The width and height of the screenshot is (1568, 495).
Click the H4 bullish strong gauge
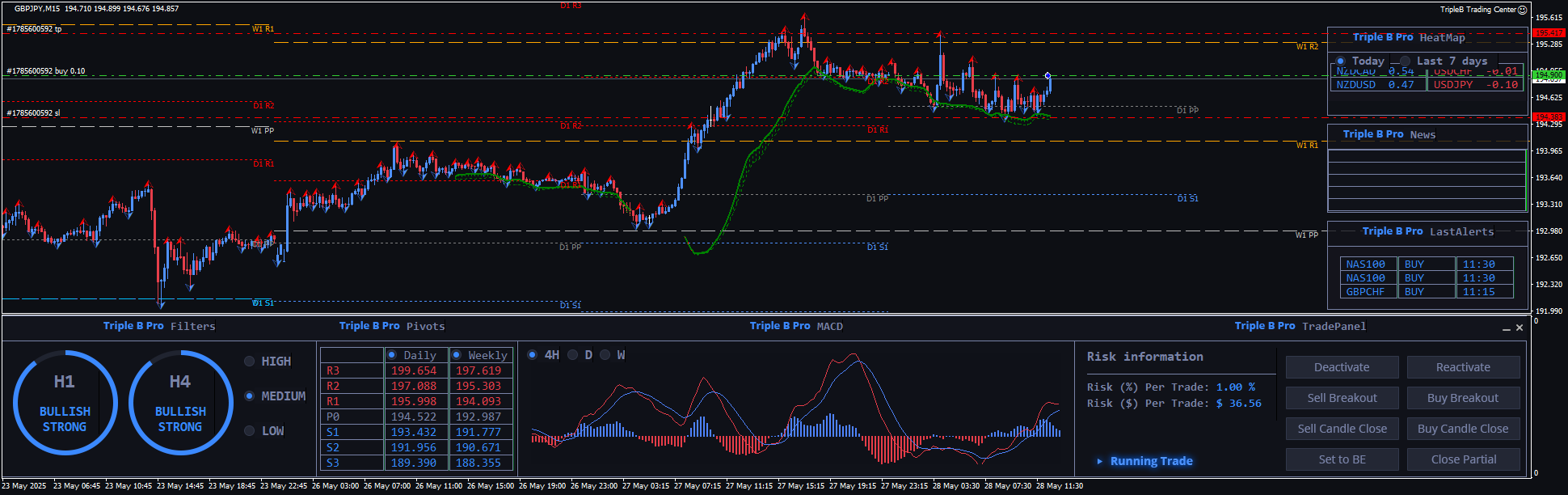pyautogui.click(x=180, y=403)
